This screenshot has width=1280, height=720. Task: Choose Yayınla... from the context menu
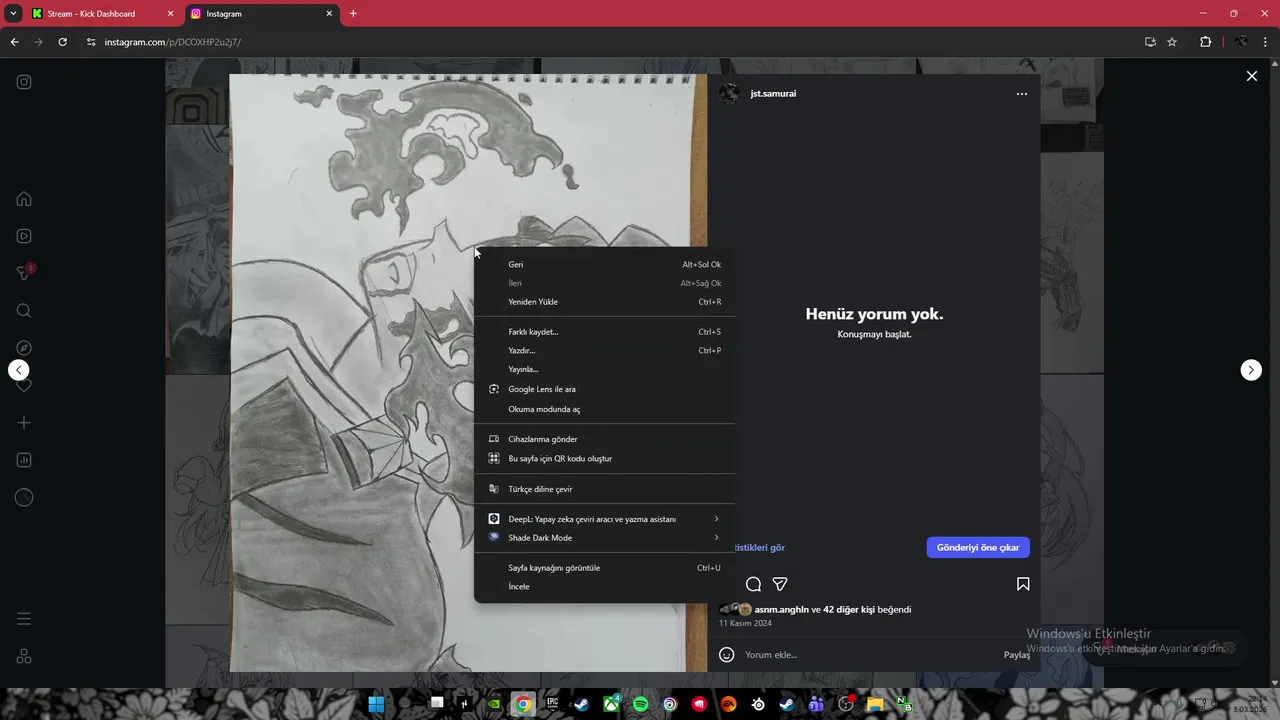click(x=604, y=369)
